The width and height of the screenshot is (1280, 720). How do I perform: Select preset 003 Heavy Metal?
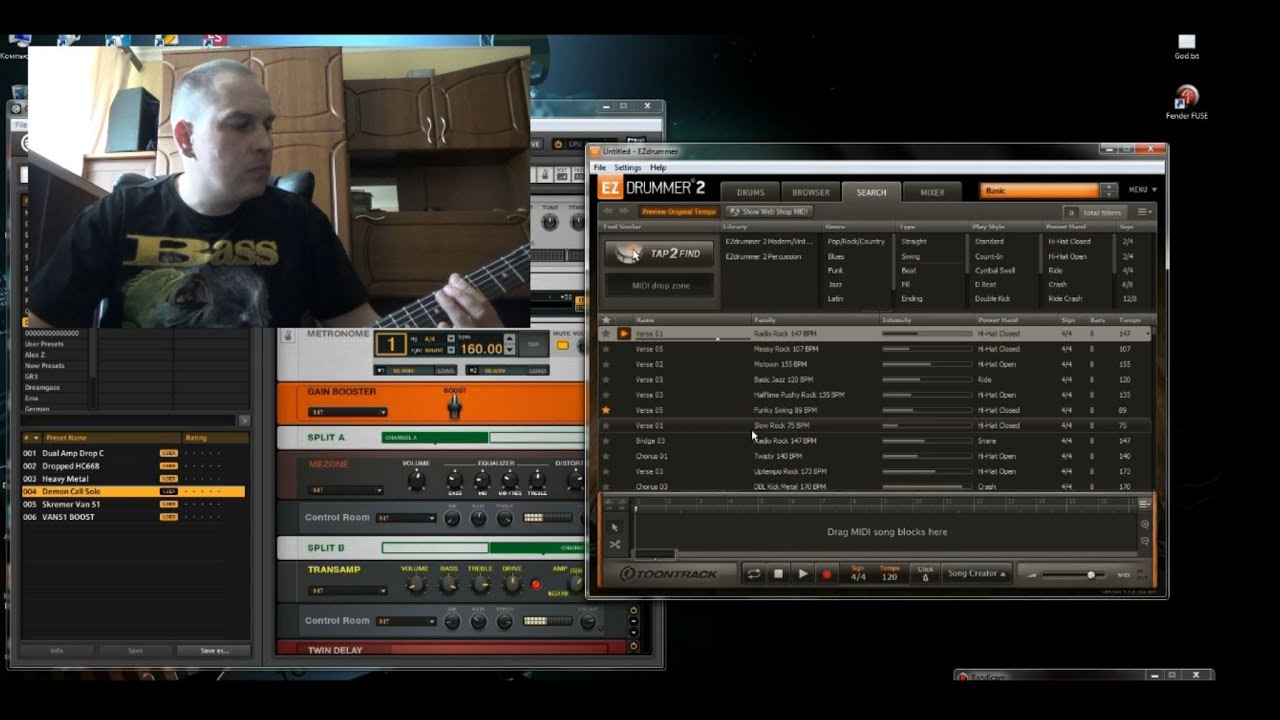[x=133, y=479]
